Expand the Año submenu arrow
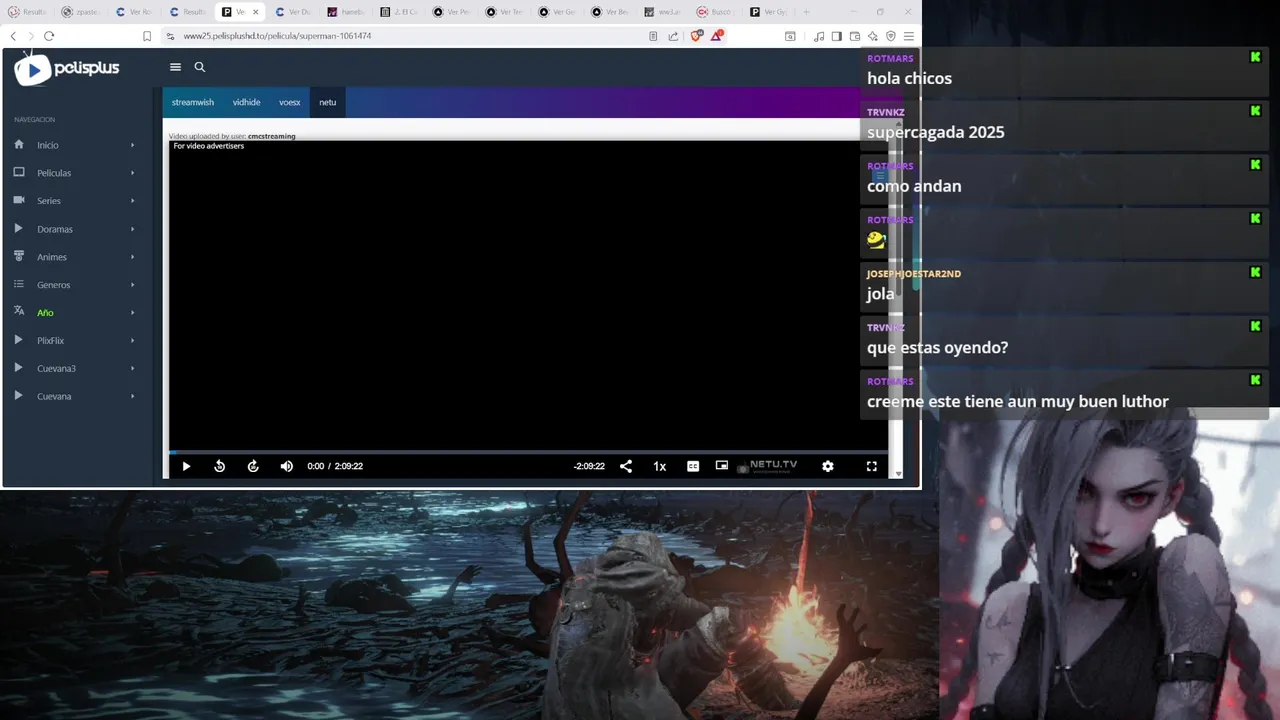 (x=132, y=313)
